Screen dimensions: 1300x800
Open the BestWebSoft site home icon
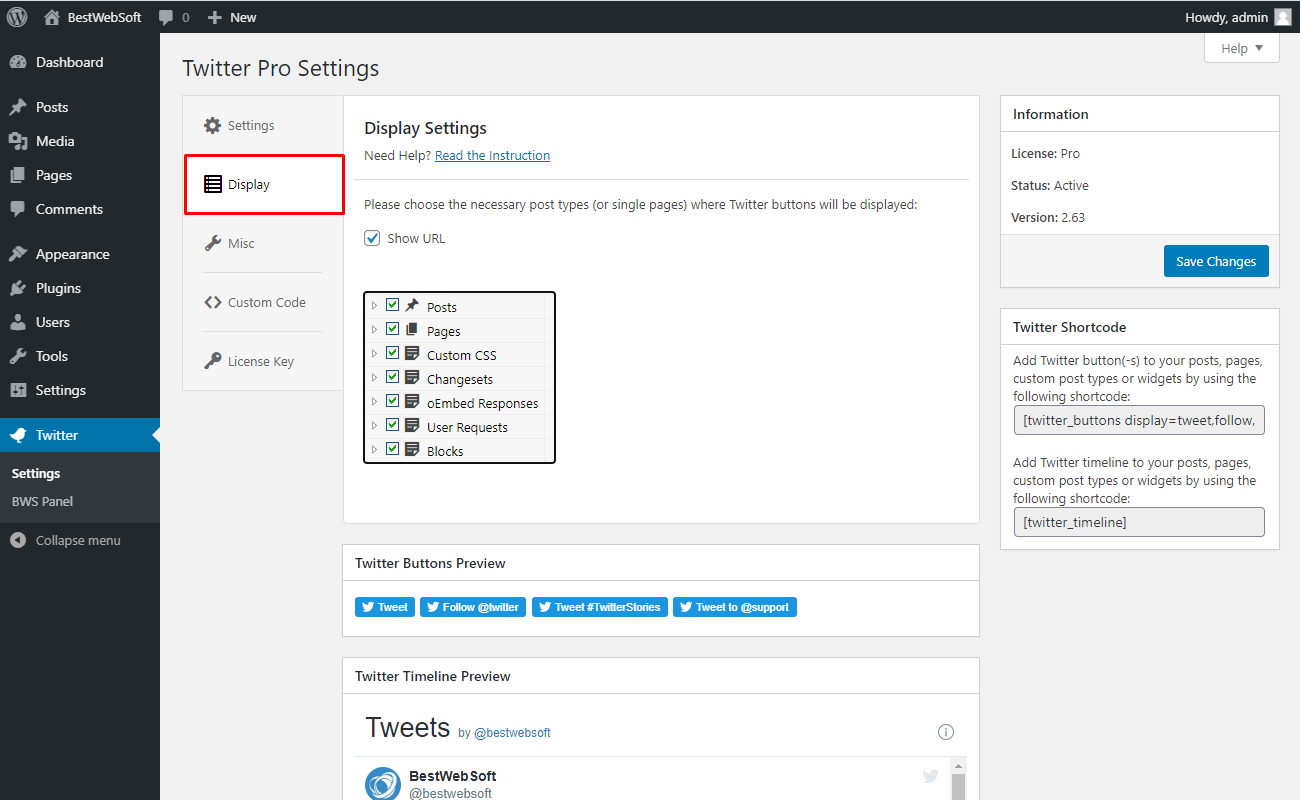pyautogui.click(x=52, y=17)
